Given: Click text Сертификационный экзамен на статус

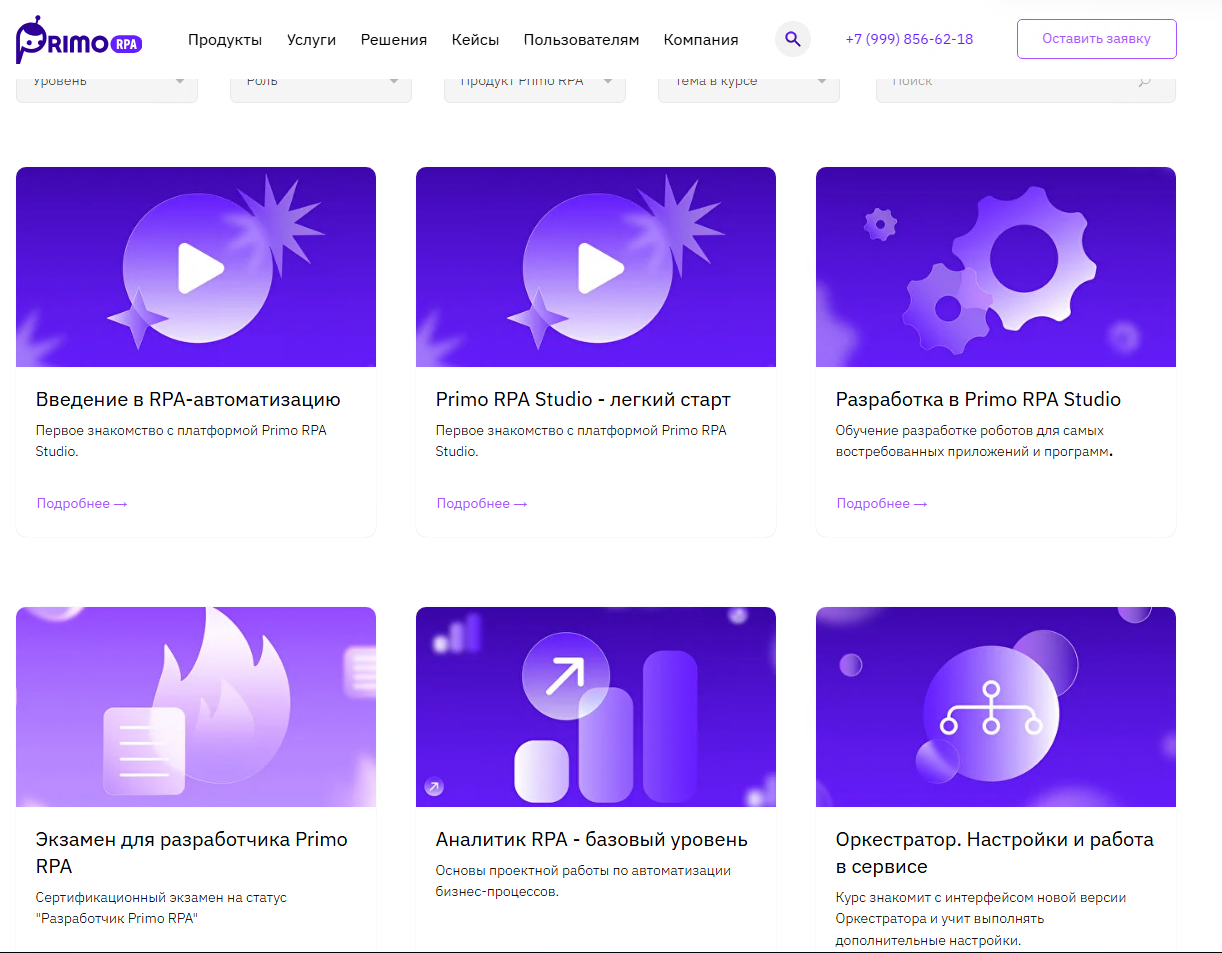Looking at the screenshot, I should click(161, 897).
